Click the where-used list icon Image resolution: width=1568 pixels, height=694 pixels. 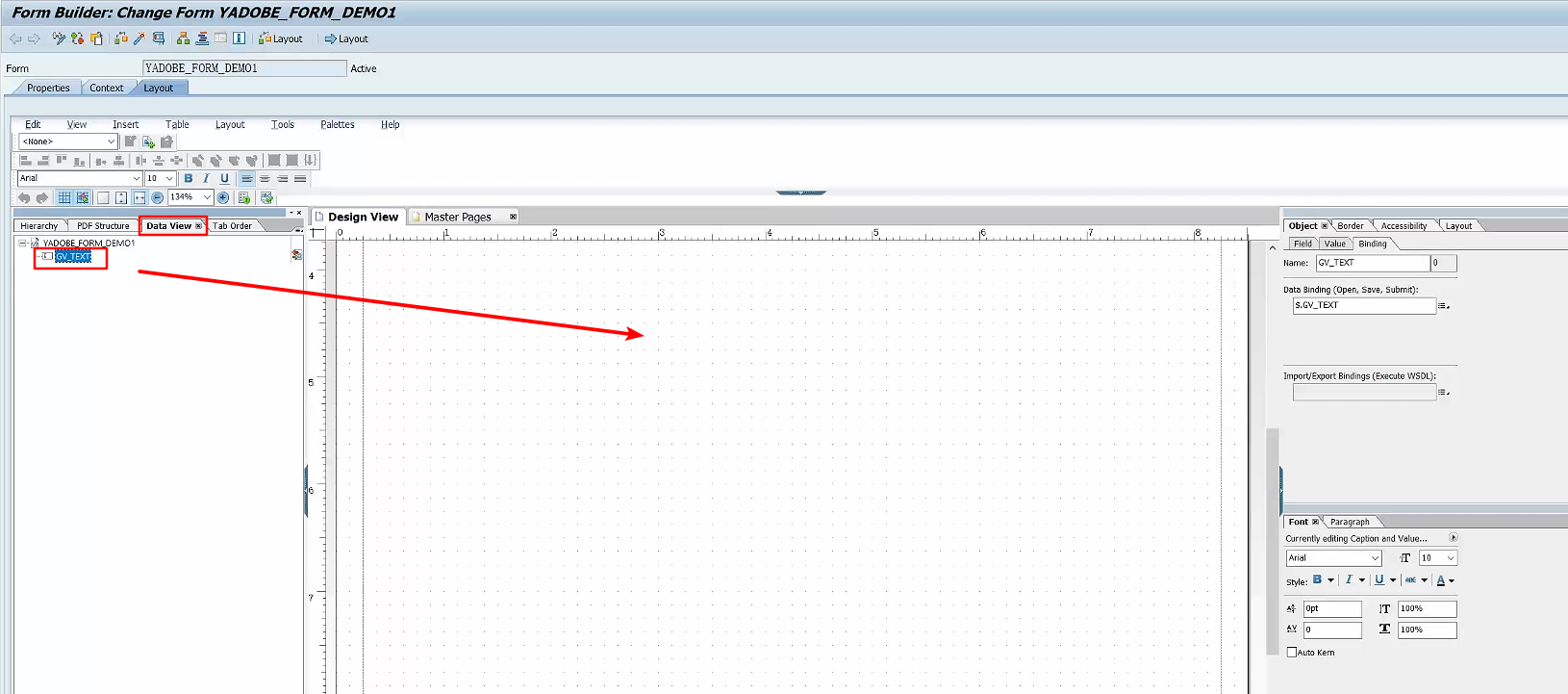coord(159,39)
